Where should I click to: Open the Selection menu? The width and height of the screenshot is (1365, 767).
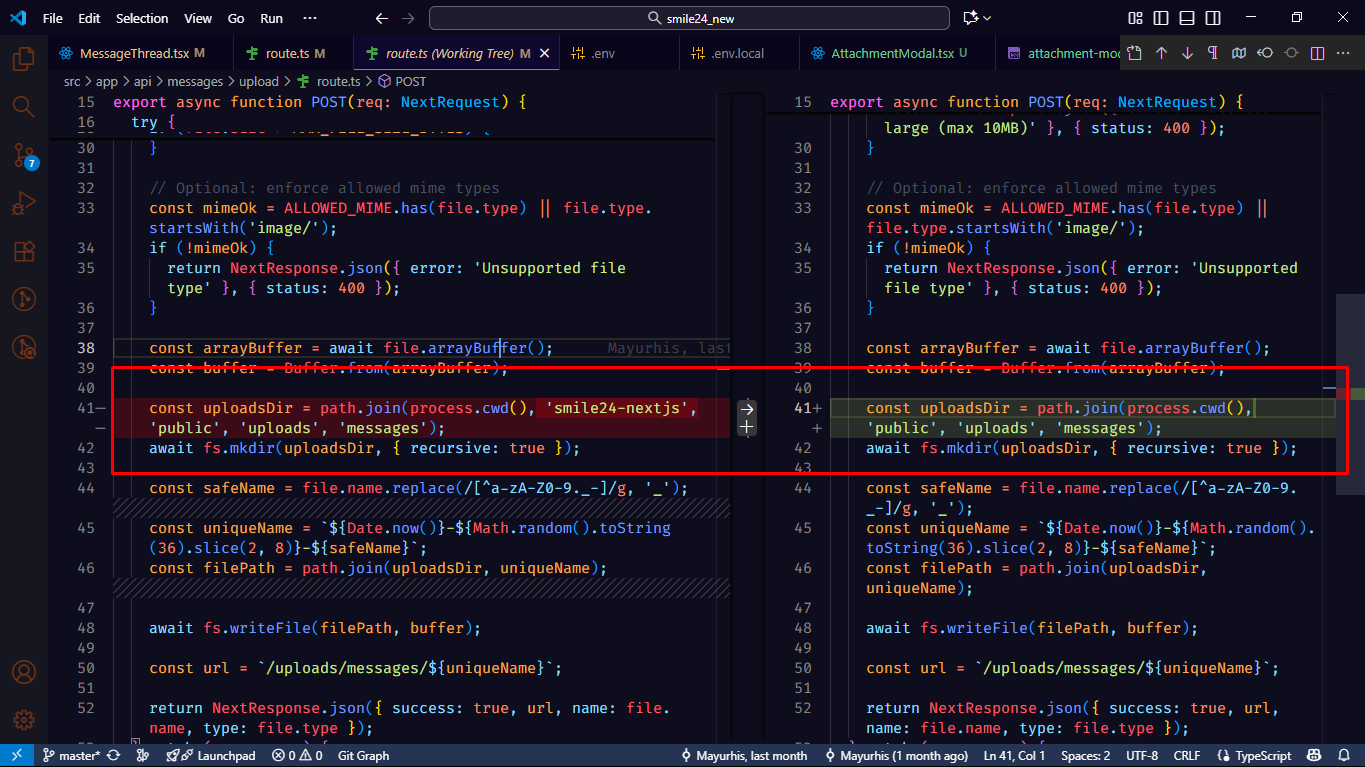142,18
